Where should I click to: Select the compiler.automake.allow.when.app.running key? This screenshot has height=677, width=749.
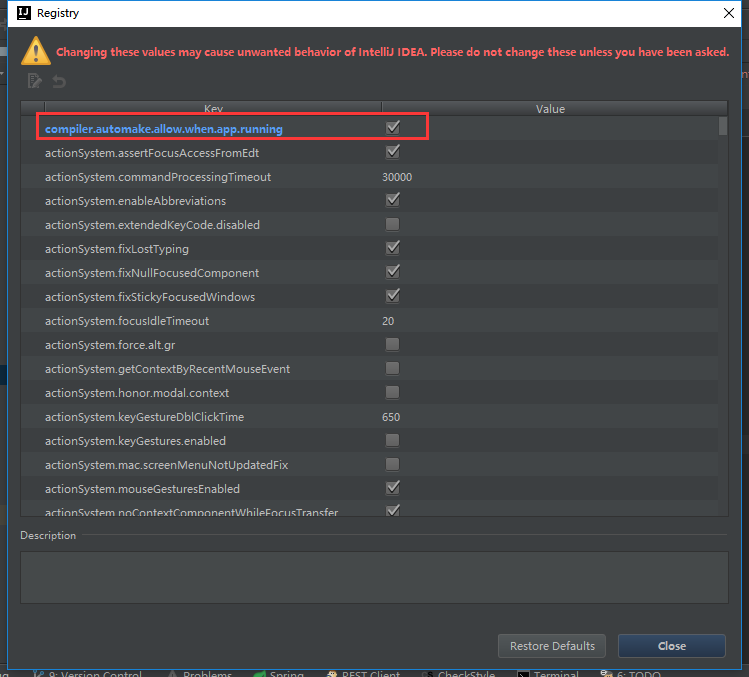tap(164, 129)
